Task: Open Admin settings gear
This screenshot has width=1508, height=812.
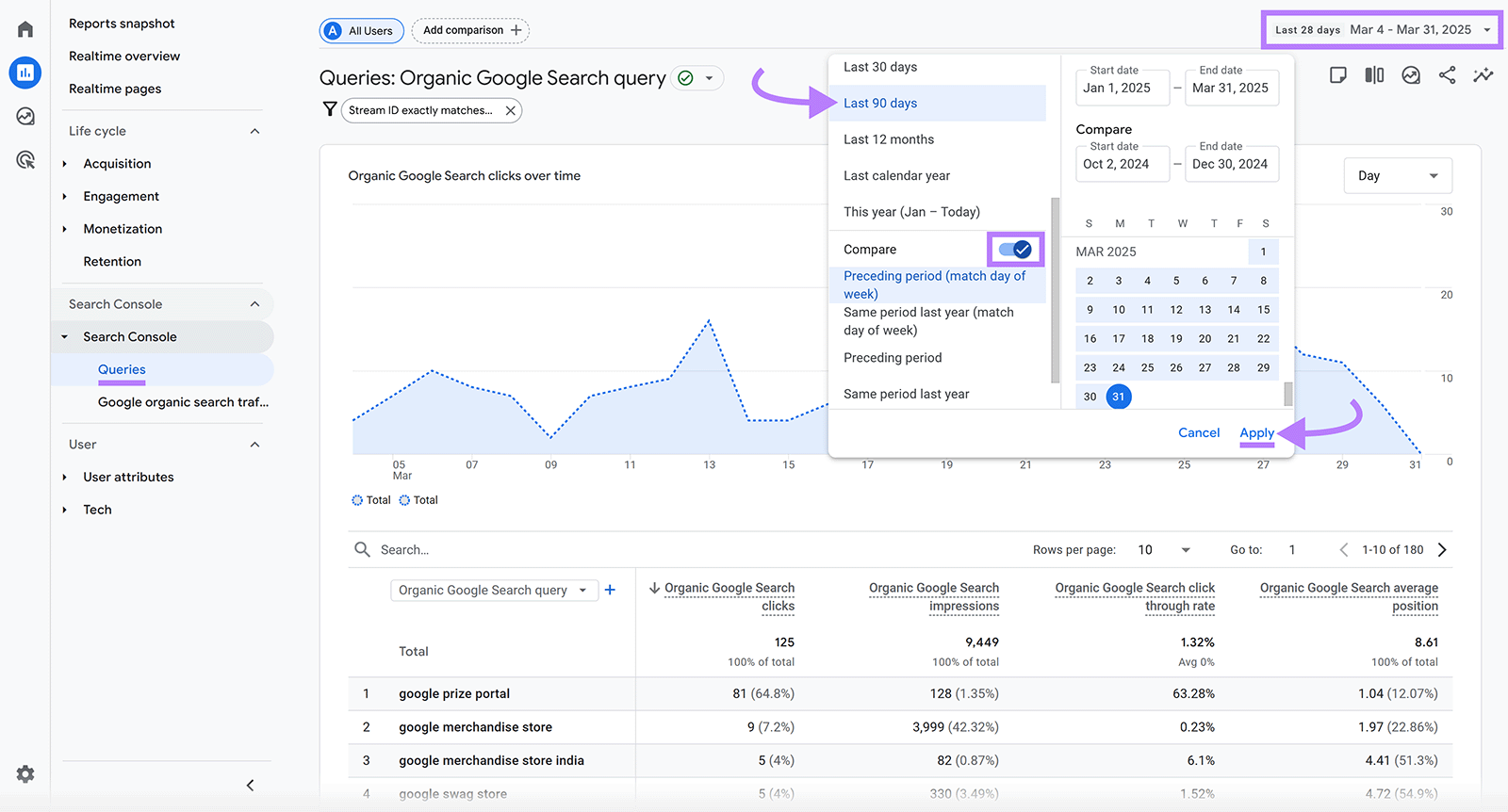Action: tap(25, 773)
